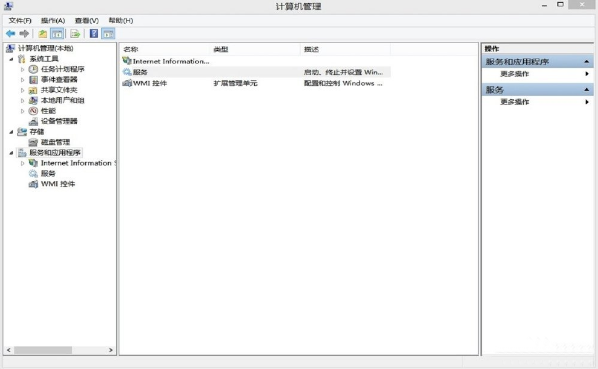Open the 操作(A) menu

tap(53, 21)
